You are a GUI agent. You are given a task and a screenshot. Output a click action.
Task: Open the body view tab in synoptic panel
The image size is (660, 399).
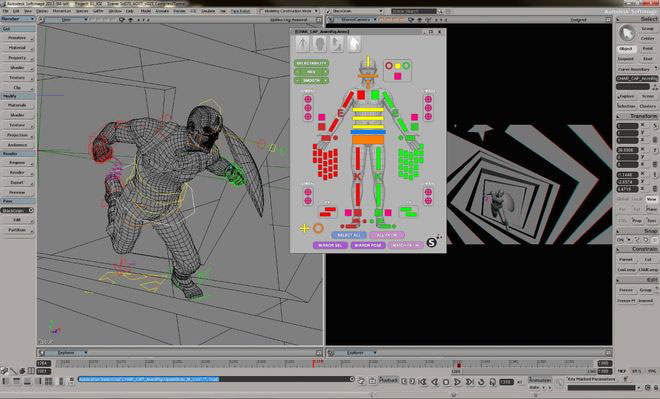point(302,44)
